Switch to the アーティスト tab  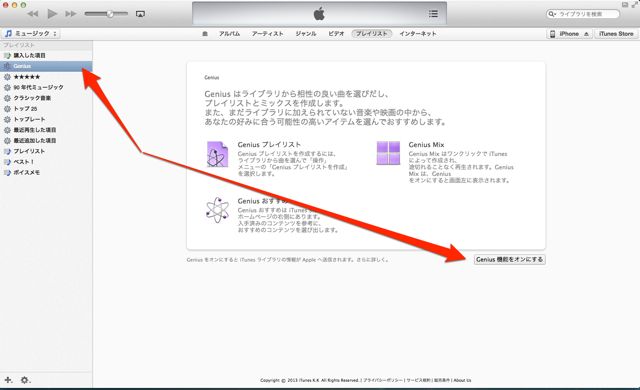(x=267, y=33)
